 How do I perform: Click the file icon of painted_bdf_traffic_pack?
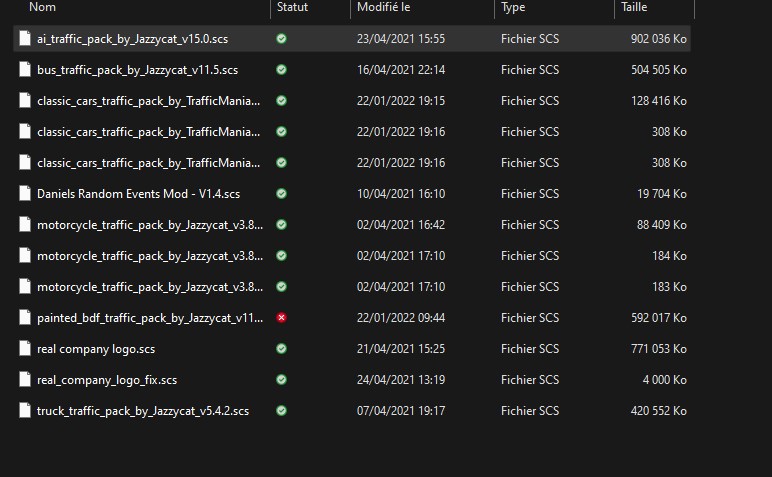25,318
